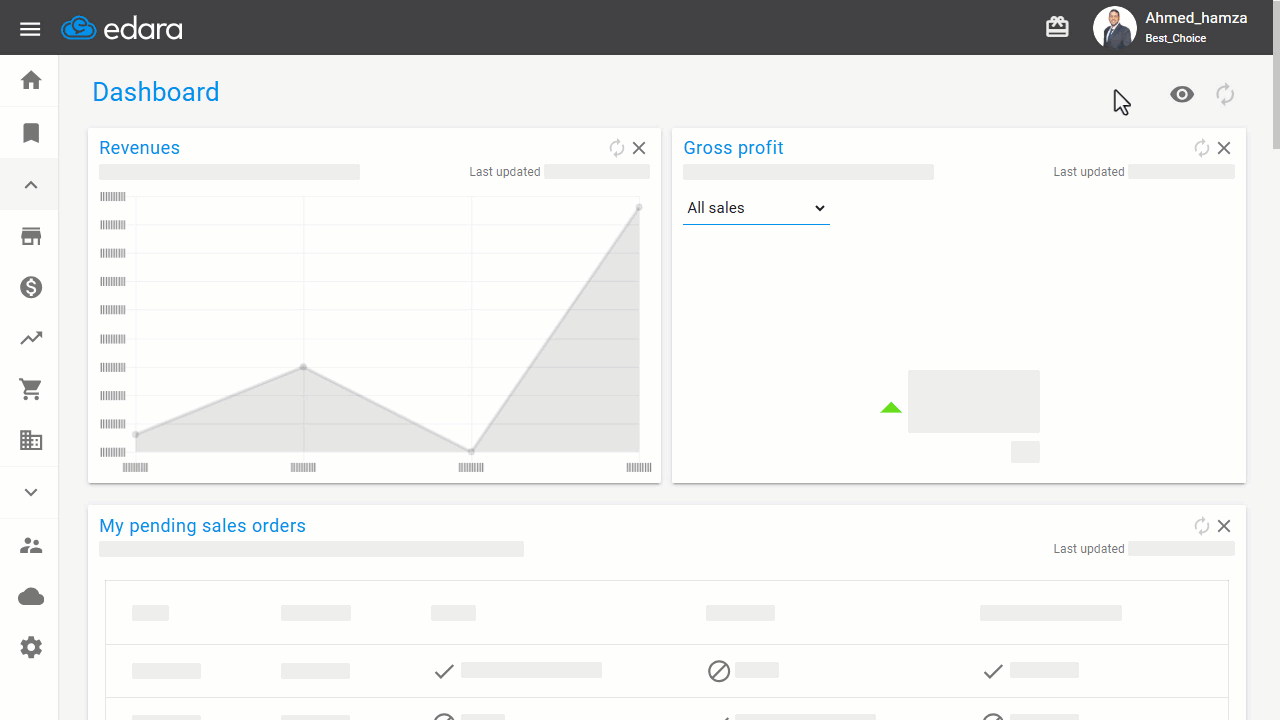
Task: Click the Gross profit widget title
Action: point(733,148)
